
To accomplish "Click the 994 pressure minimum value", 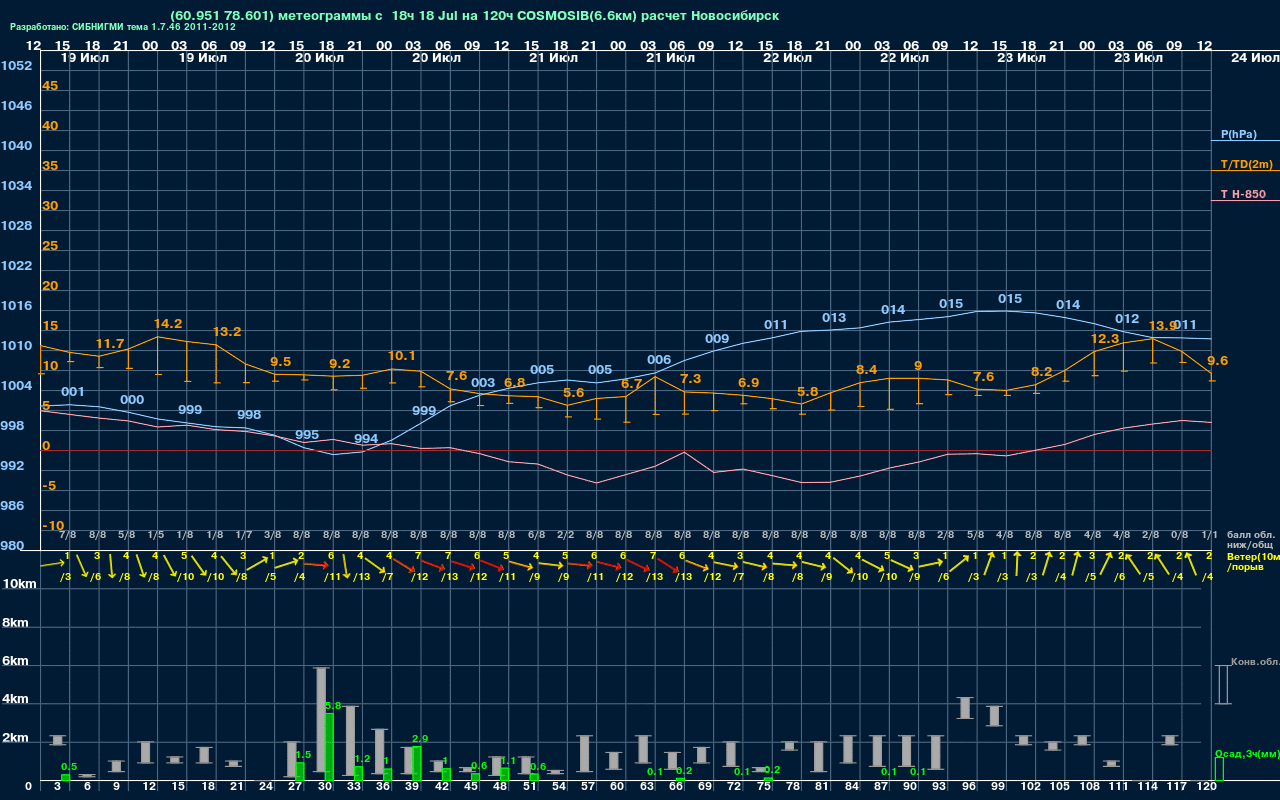I will [x=366, y=439].
